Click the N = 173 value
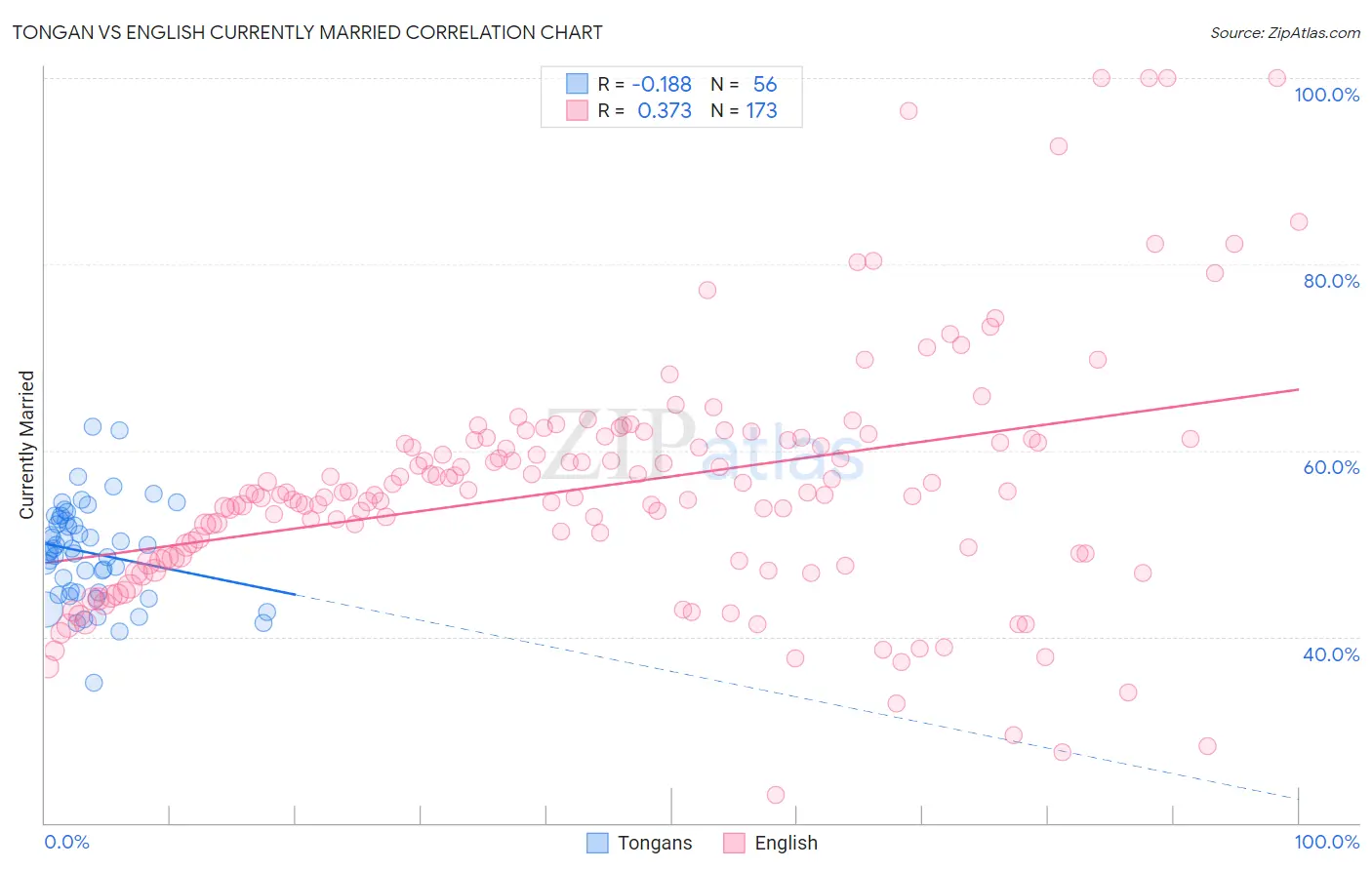 tap(744, 110)
